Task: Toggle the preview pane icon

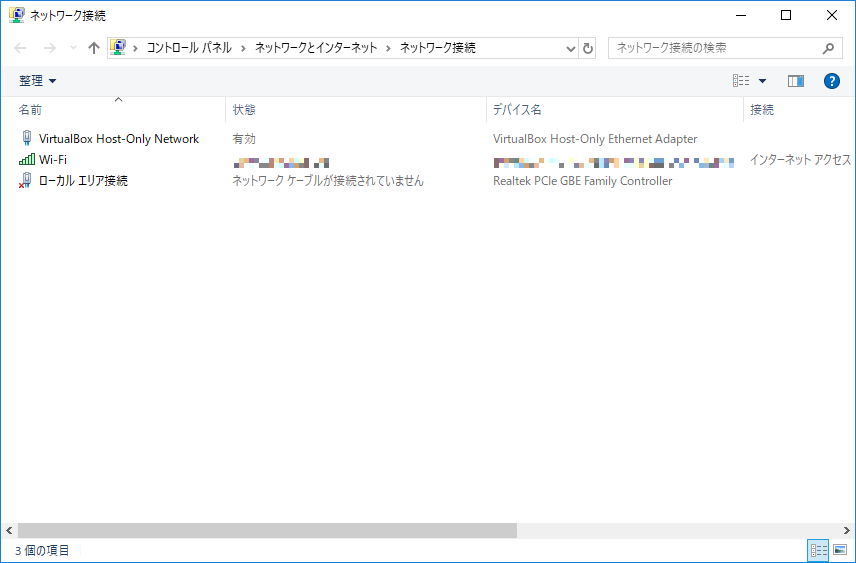Action: point(796,81)
